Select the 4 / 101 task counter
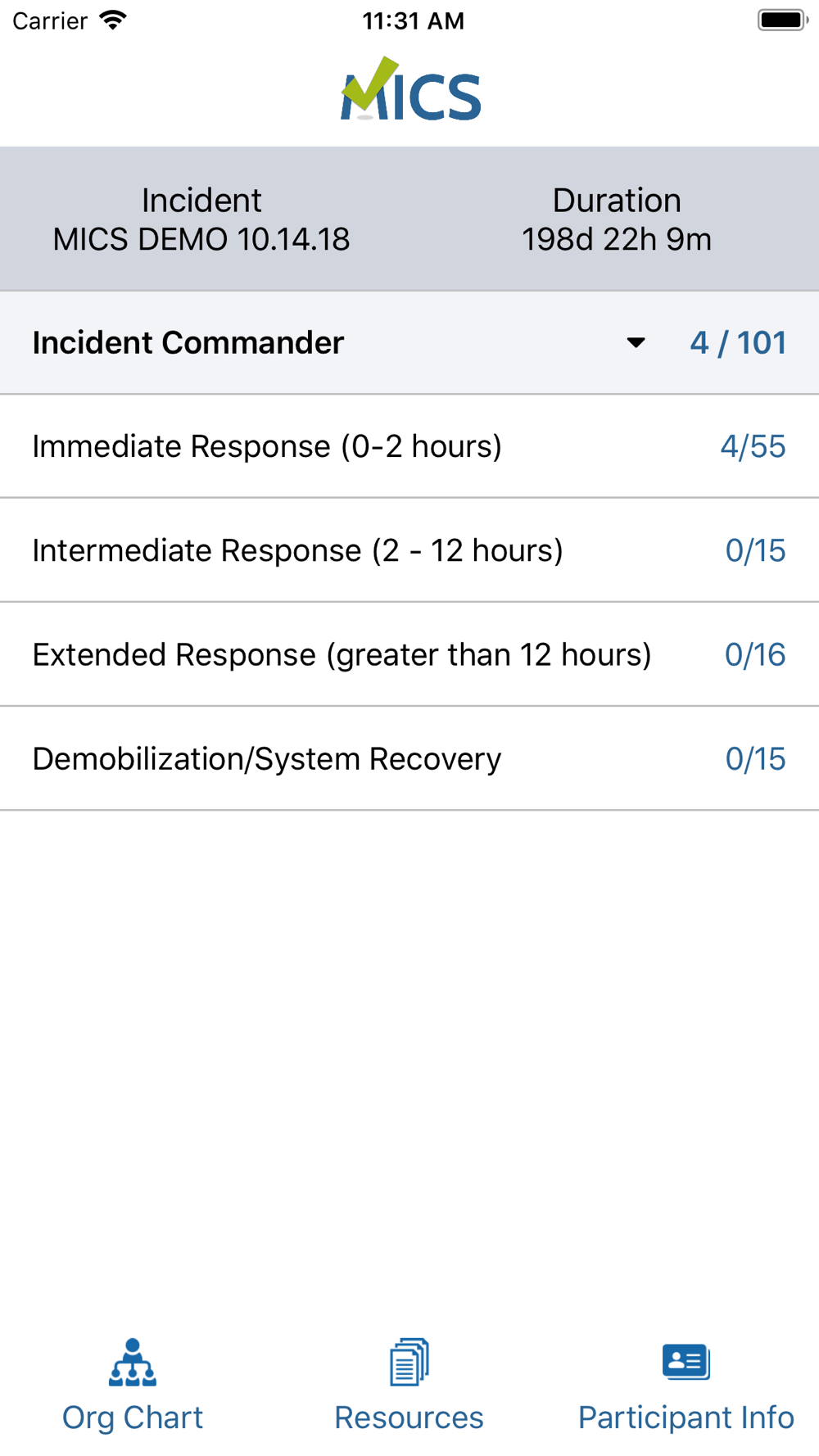 pos(738,342)
